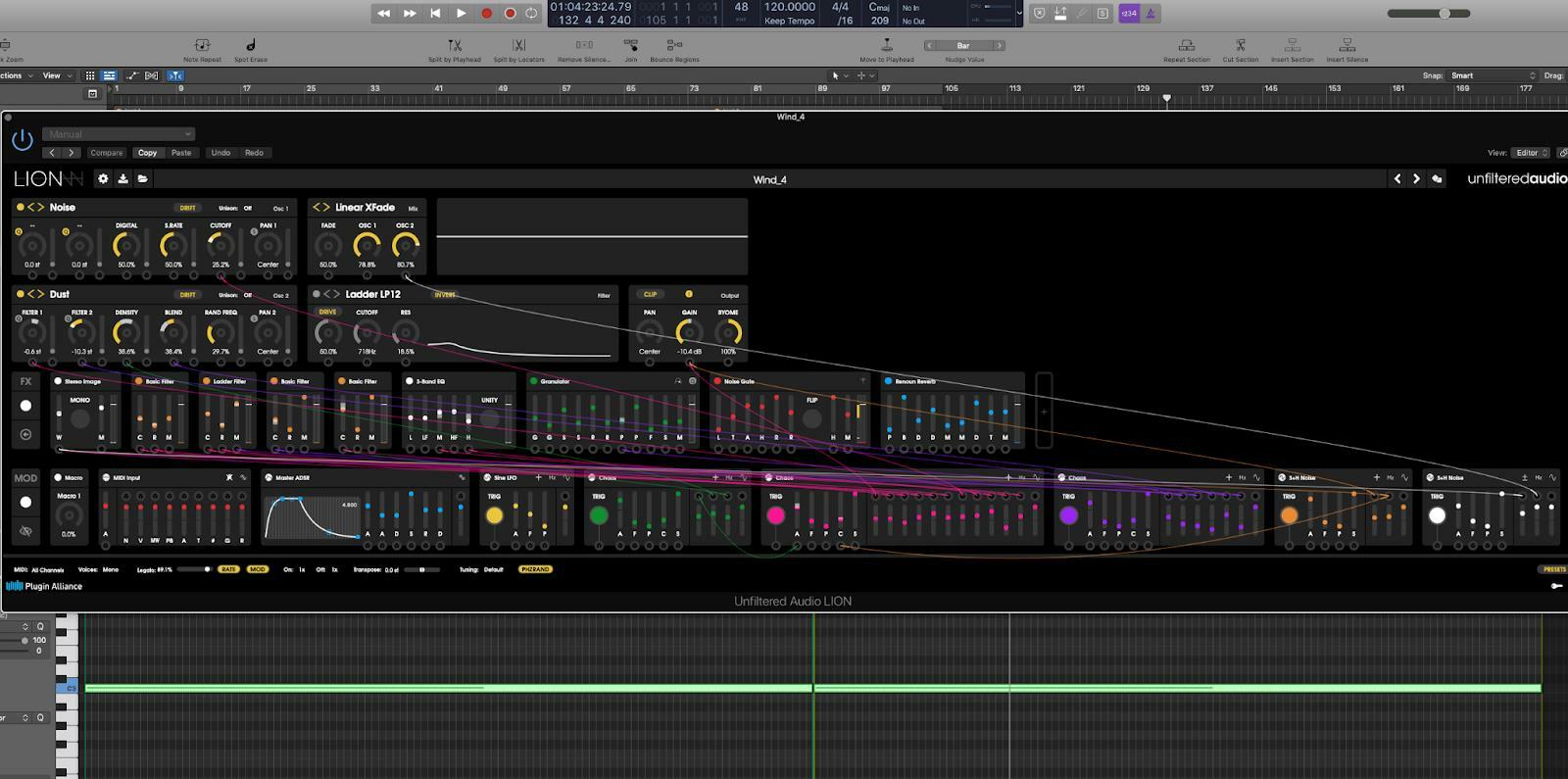Toggle the Solo S button in control bar

click(1103, 13)
